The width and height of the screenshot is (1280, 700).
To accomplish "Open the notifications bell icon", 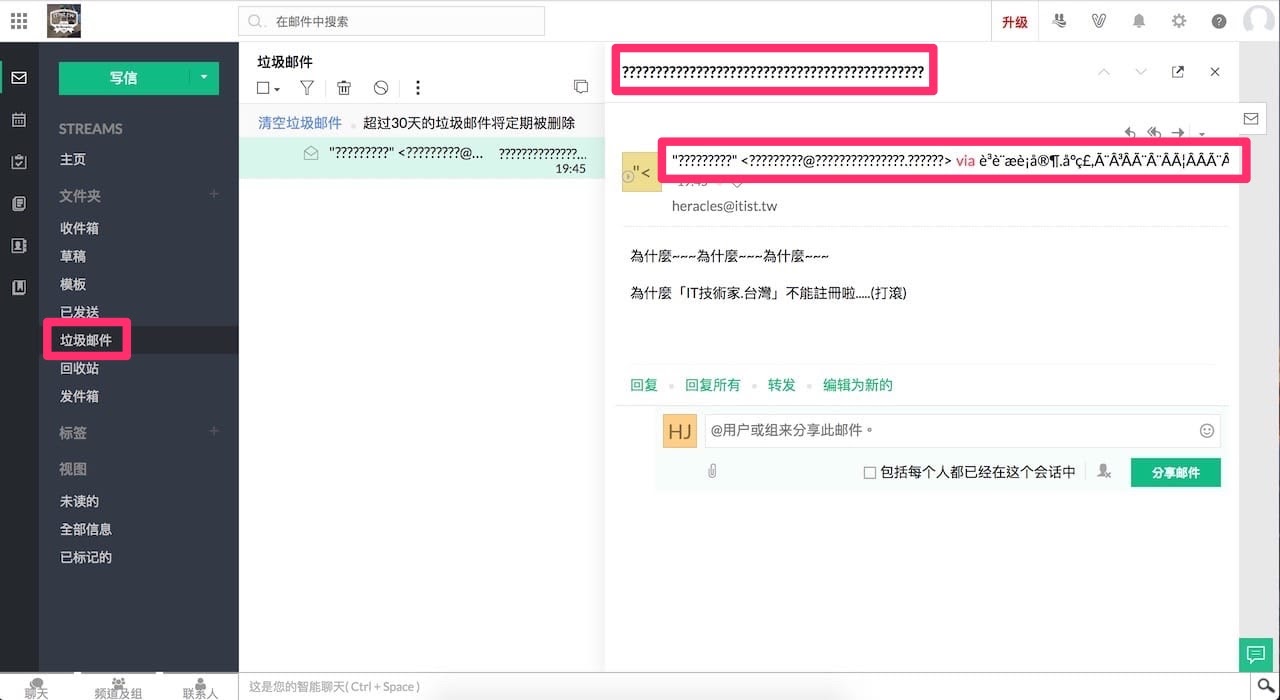I will point(1139,19).
